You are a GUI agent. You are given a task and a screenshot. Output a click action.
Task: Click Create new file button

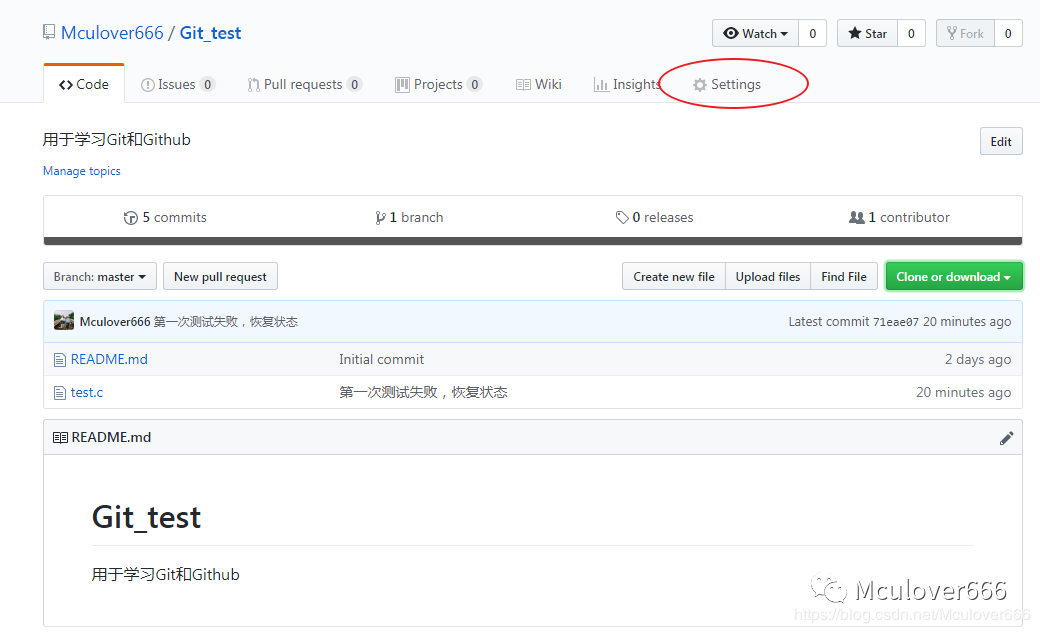pyautogui.click(x=674, y=276)
